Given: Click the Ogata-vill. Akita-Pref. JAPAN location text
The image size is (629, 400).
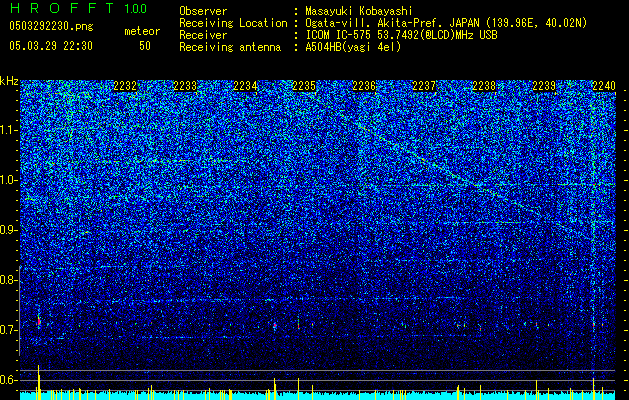Looking at the screenshot, I should coord(446,23).
